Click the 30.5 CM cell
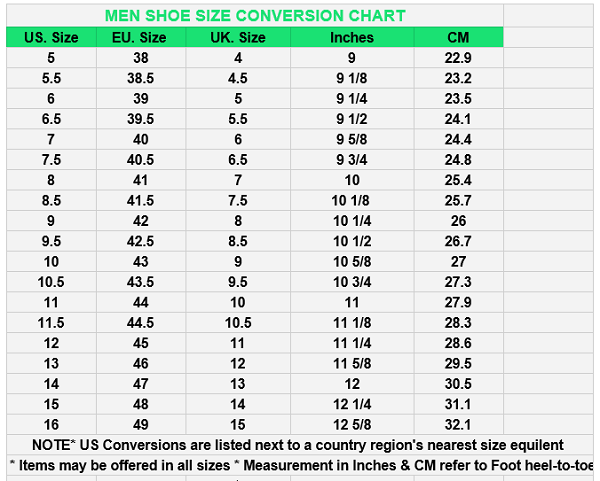600x481 pixels. [458, 384]
